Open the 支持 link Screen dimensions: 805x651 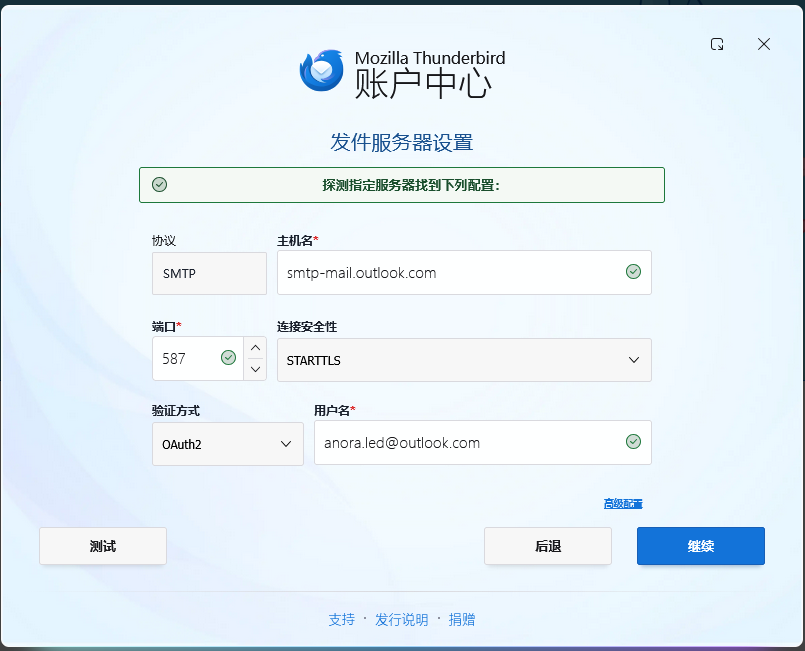[x=341, y=620]
